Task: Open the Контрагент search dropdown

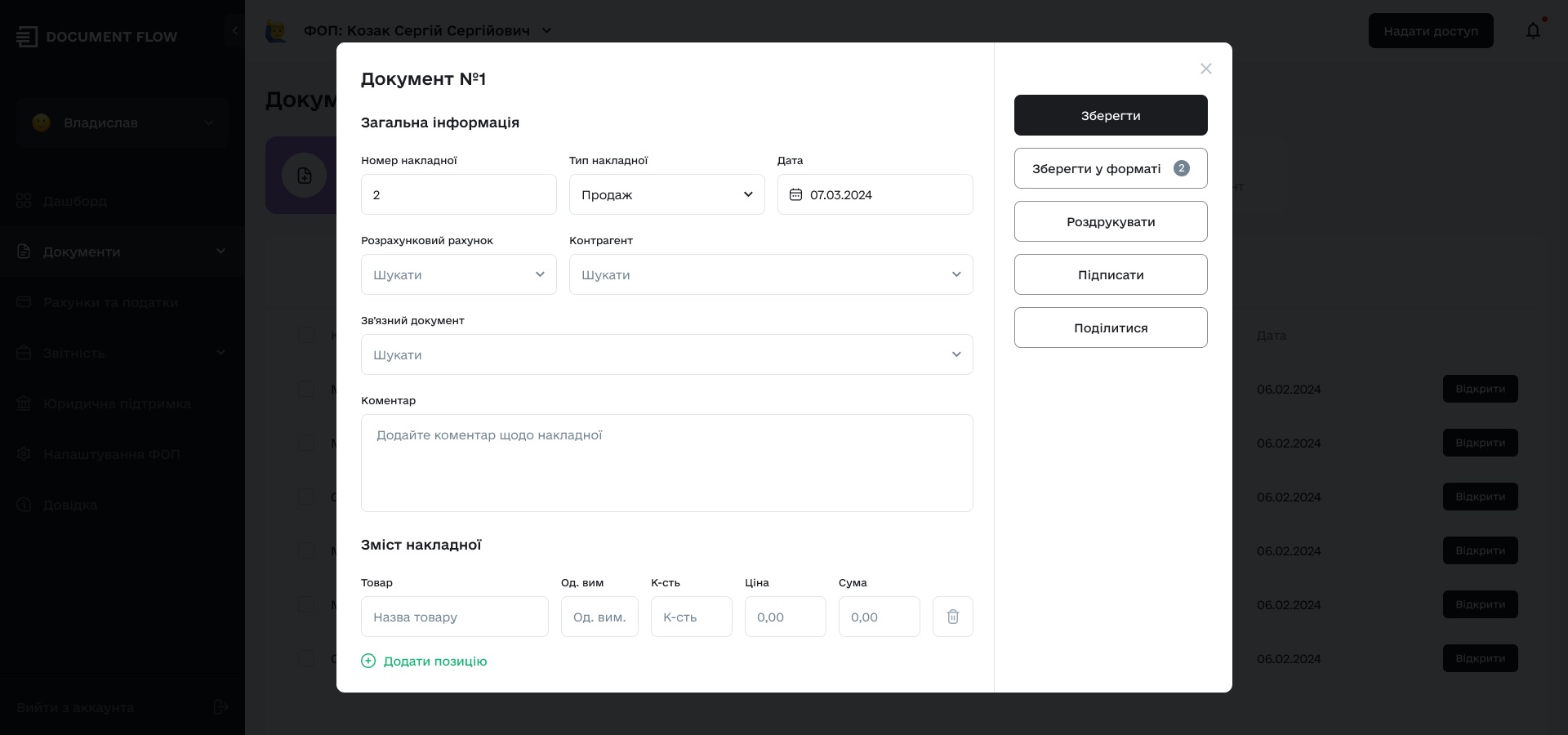Action: pyautogui.click(x=771, y=274)
